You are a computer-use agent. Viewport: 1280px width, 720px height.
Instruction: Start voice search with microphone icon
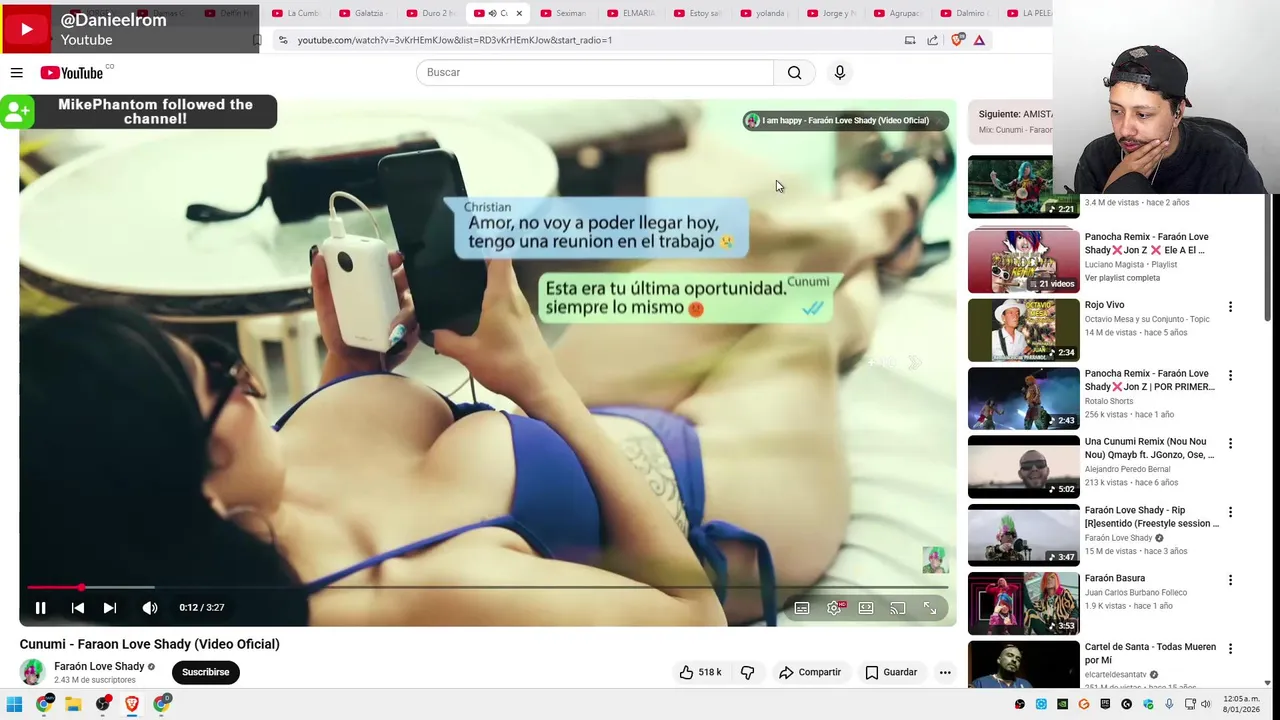pyautogui.click(x=840, y=72)
